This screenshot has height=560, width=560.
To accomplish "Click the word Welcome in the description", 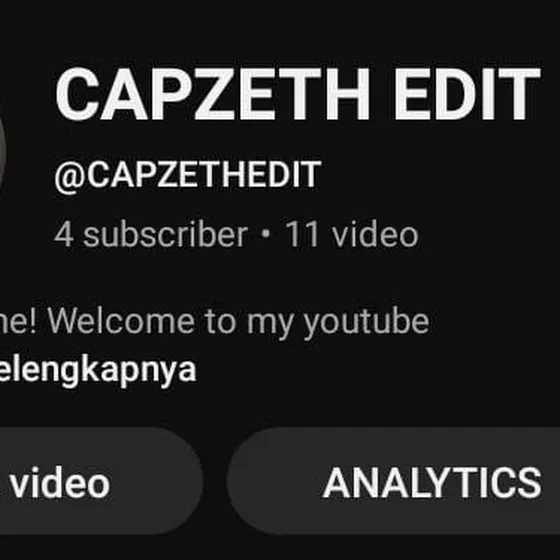I will (121, 320).
